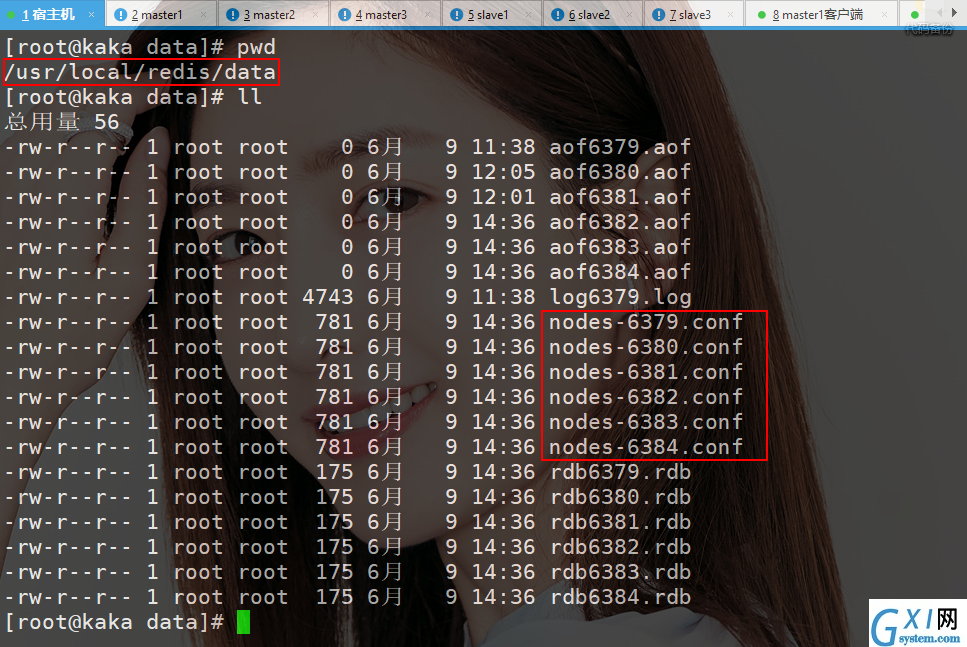Click the file name nodes-6381.conf
Viewport: 967px width, 647px height.
(646, 372)
